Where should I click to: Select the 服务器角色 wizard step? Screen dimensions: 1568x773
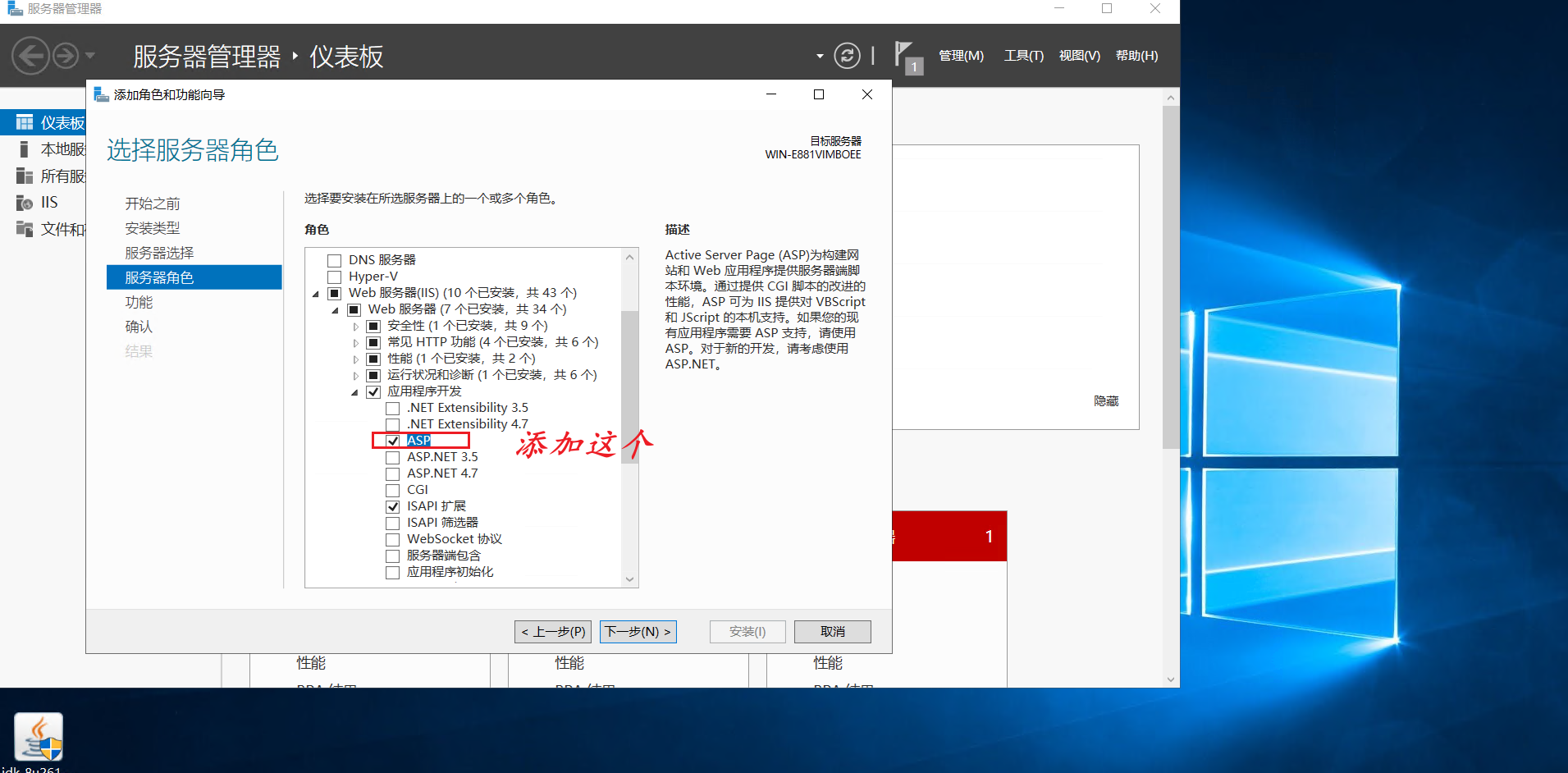tap(194, 277)
